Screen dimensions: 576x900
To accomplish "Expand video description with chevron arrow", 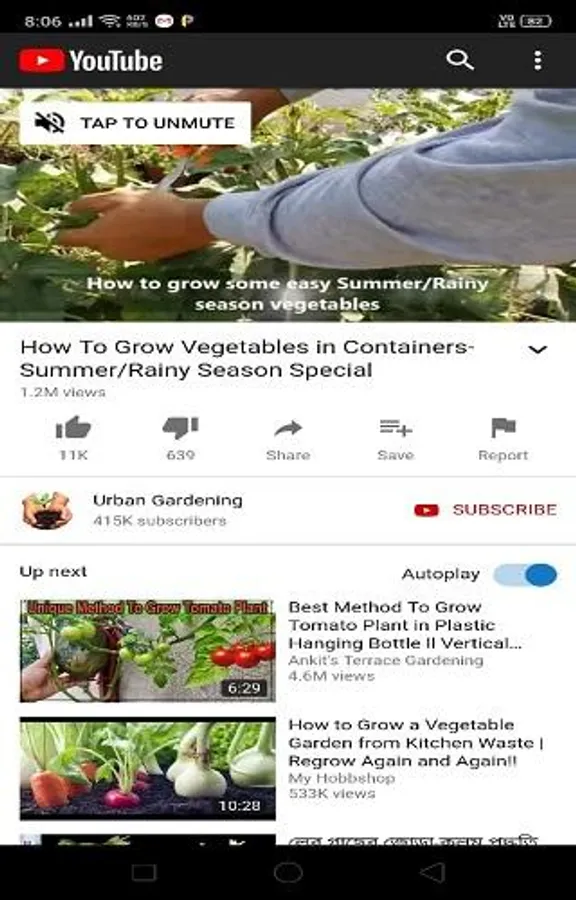I will [537, 349].
